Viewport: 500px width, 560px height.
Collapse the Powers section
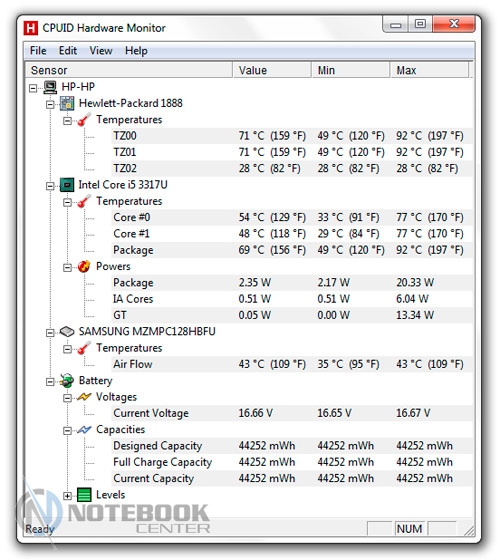[67, 267]
